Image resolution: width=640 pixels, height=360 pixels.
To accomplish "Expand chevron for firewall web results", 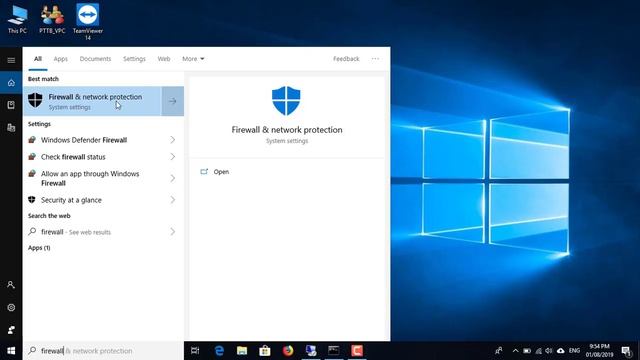I will (173, 232).
